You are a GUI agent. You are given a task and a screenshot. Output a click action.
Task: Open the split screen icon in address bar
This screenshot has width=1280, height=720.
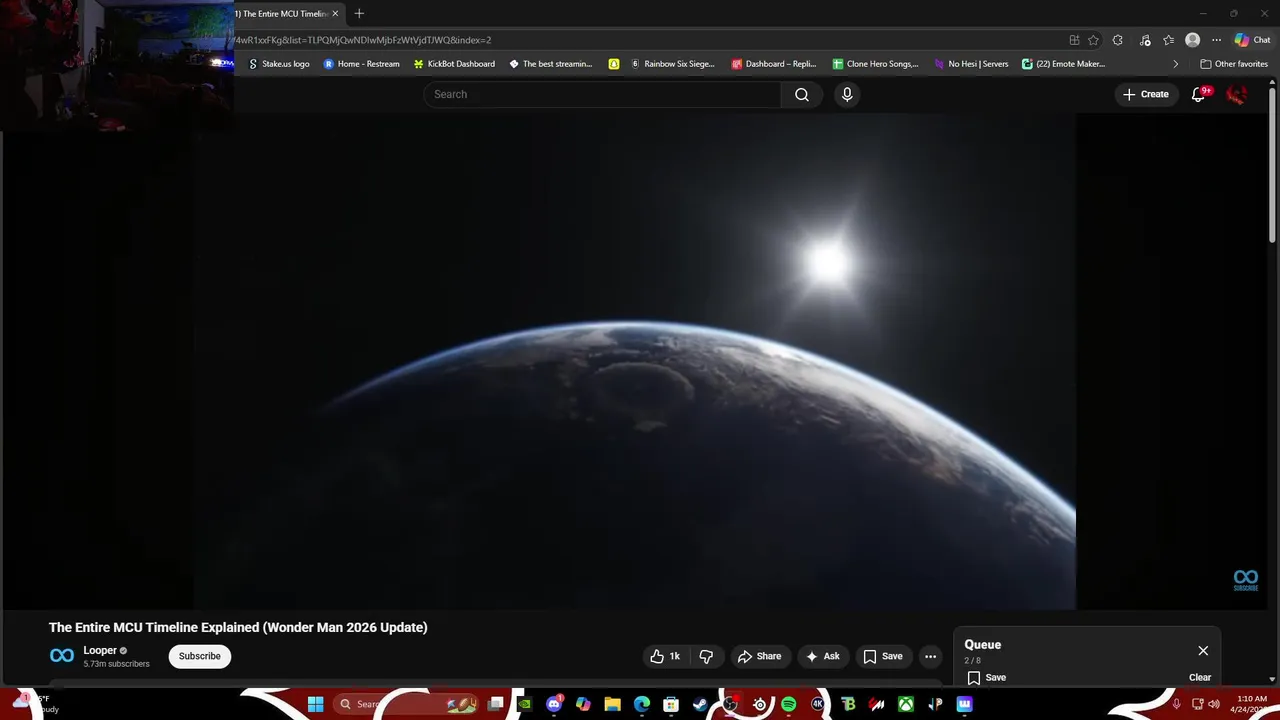click(x=1074, y=40)
